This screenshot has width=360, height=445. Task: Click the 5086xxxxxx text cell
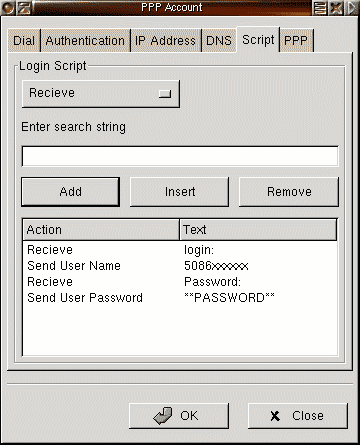point(216,266)
